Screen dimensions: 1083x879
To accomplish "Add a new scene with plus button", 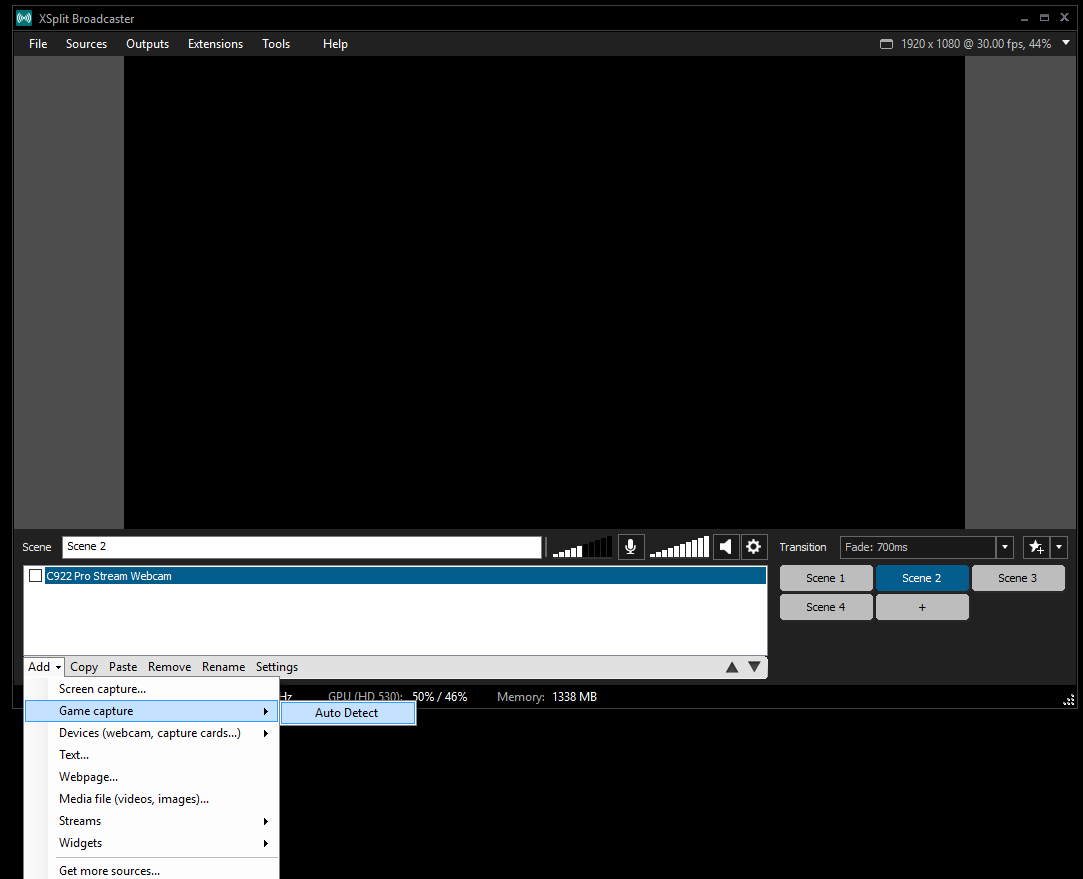I will 922,608.
